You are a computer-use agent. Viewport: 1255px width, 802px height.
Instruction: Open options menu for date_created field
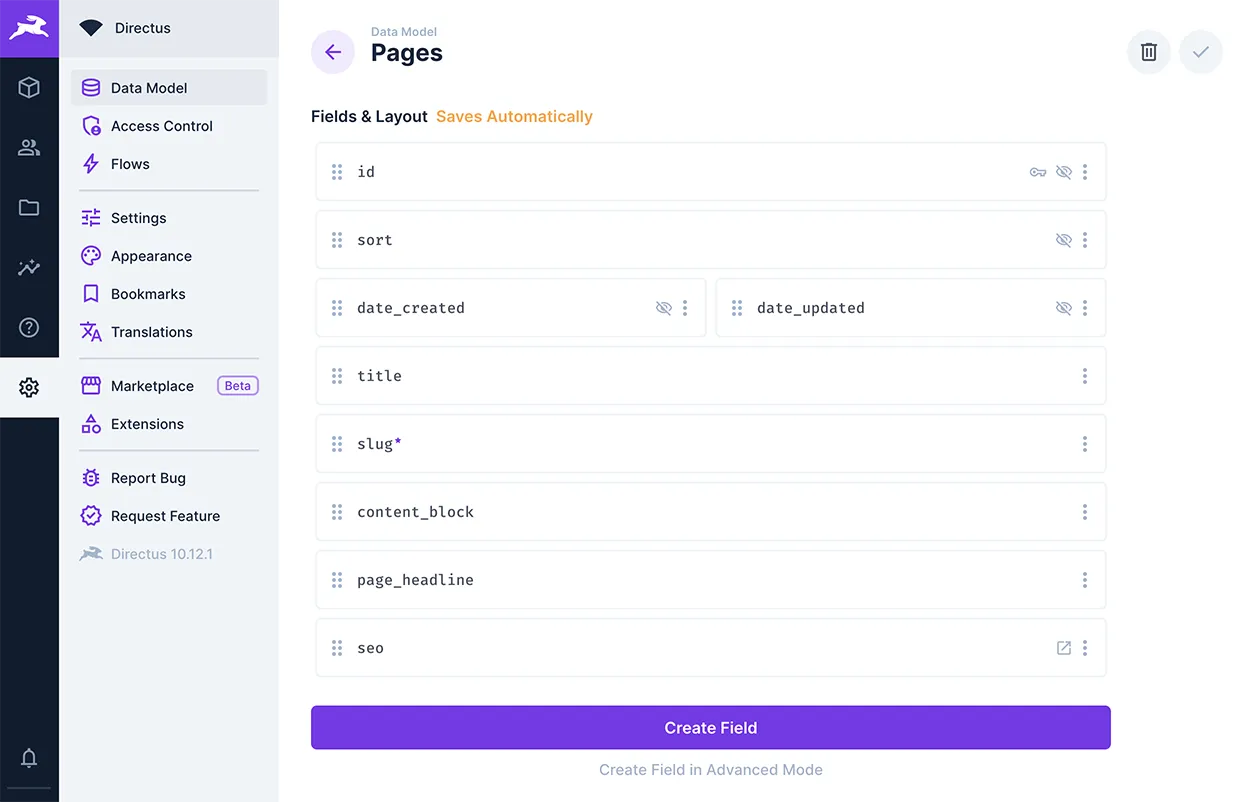tap(685, 308)
